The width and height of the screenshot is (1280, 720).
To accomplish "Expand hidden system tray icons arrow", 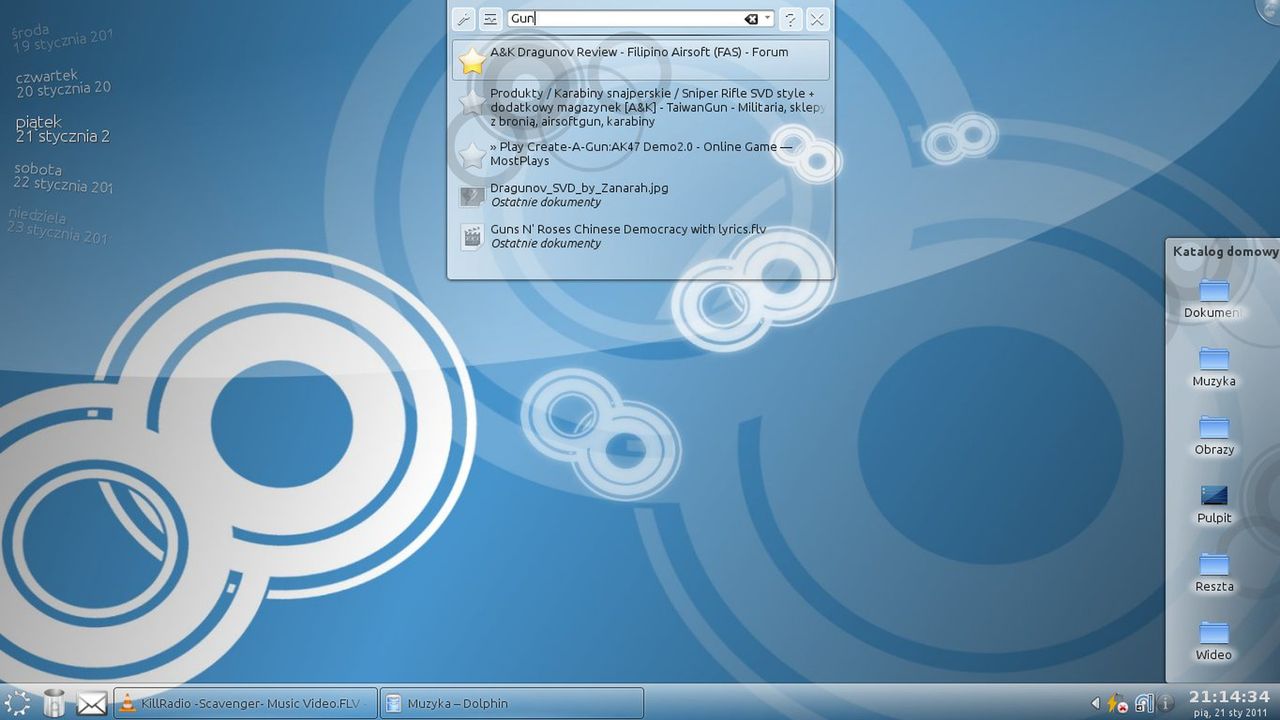I will click(x=1094, y=704).
